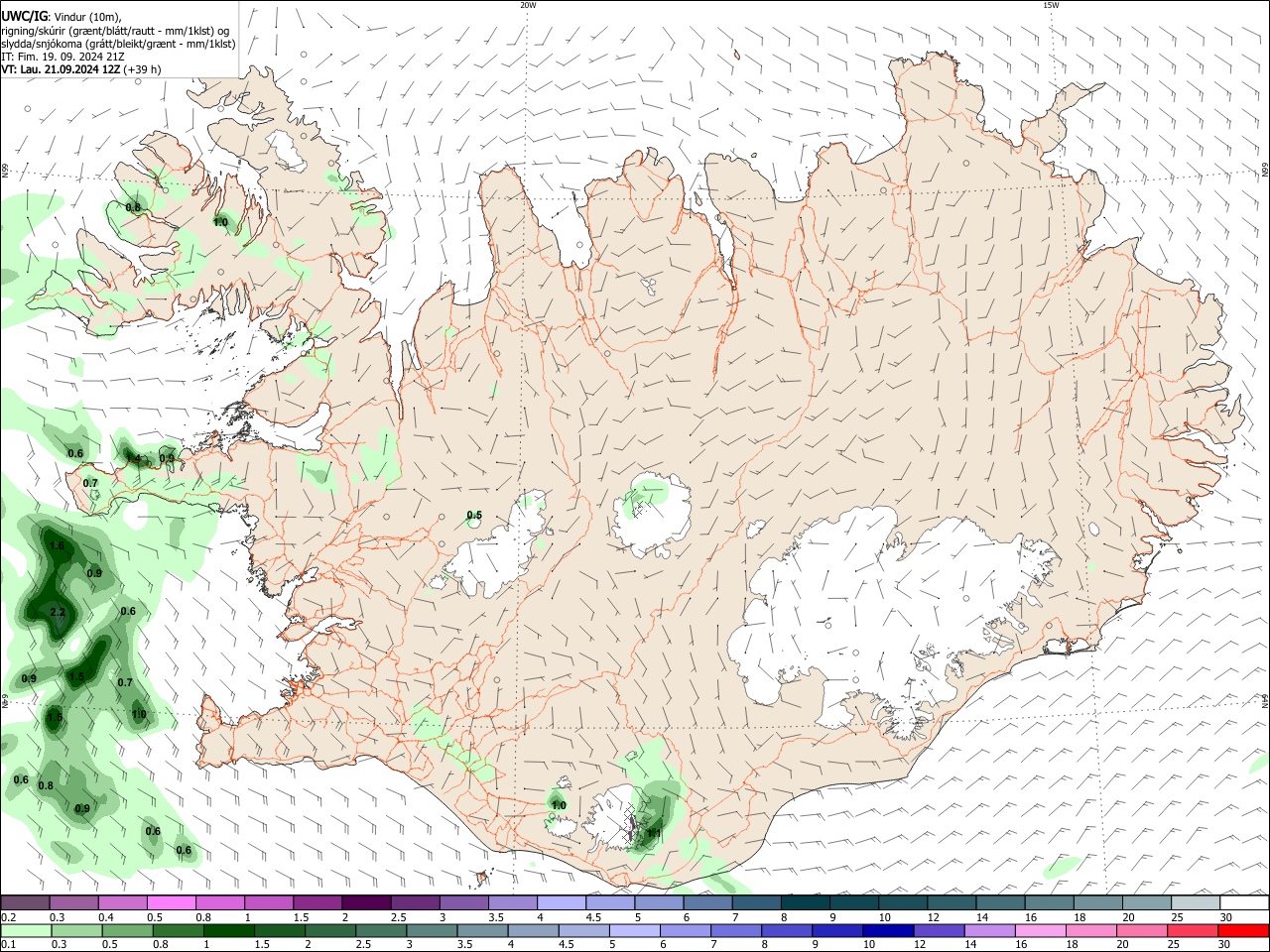
Task: Click the '1.4' precipitation value on Snæfellsnes
Action: tap(135, 458)
